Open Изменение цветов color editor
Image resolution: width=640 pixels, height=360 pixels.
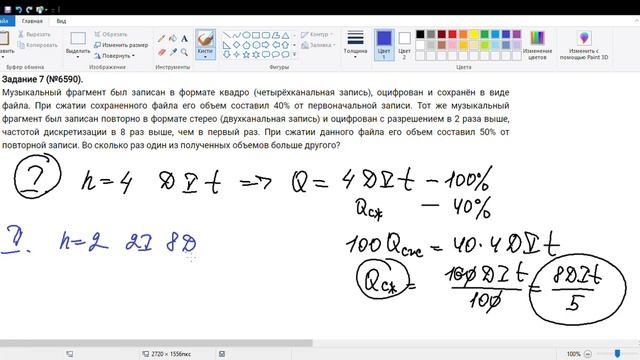point(537,45)
